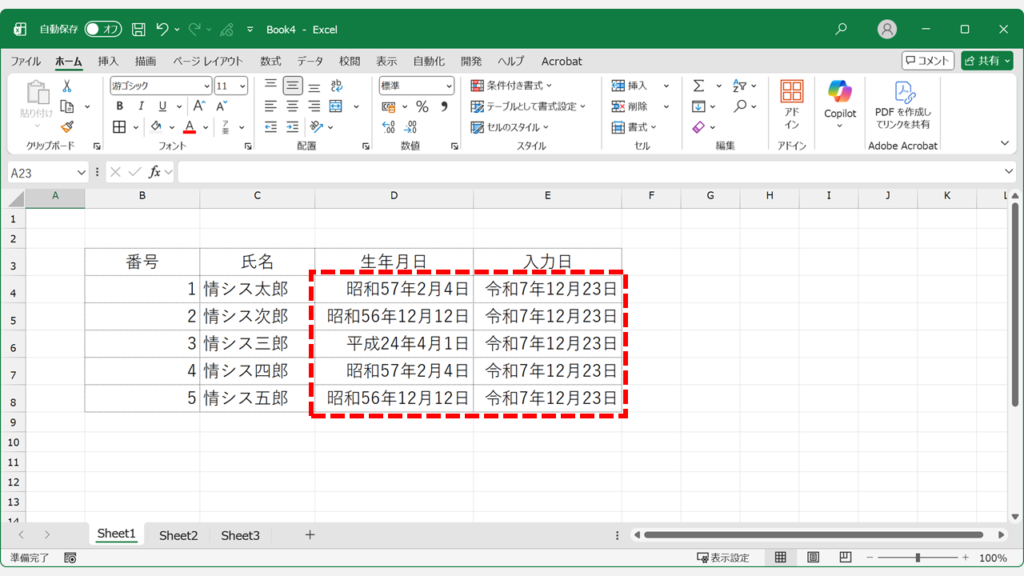This screenshot has height=576, width=1024.
Task: Open the Sheet2 worksheet tab
Action: (178, 535)
